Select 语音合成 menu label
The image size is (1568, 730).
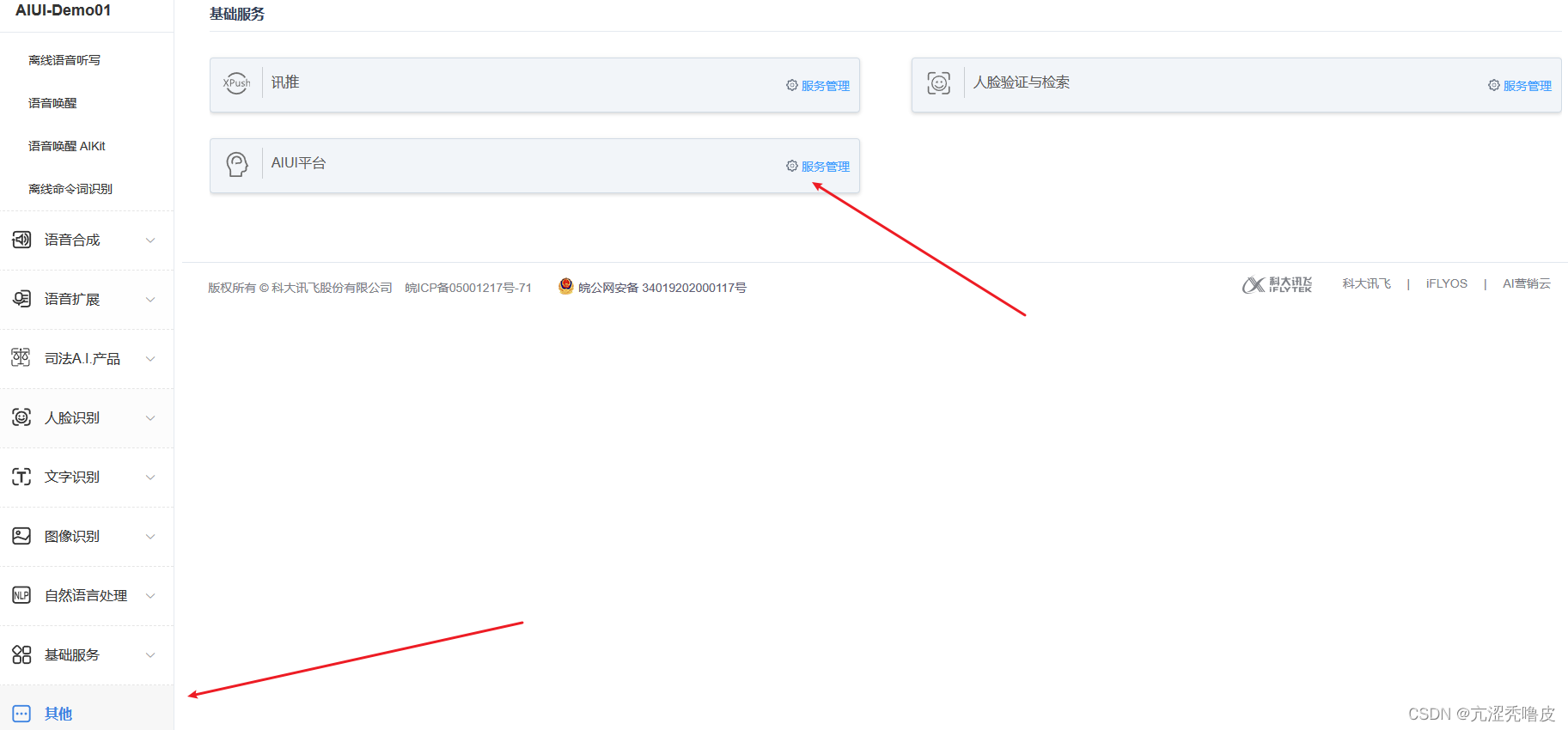[72, 240]
